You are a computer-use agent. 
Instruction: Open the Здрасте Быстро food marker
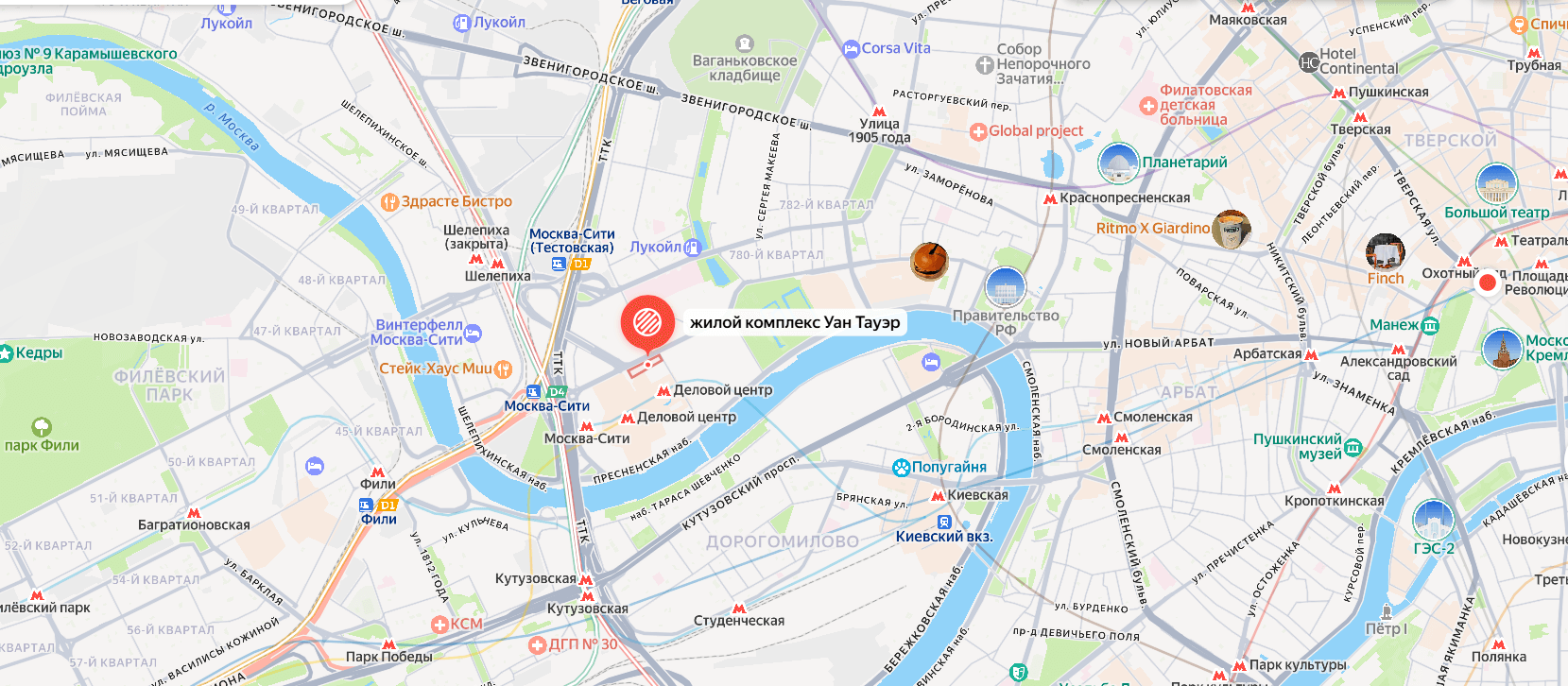389,201
